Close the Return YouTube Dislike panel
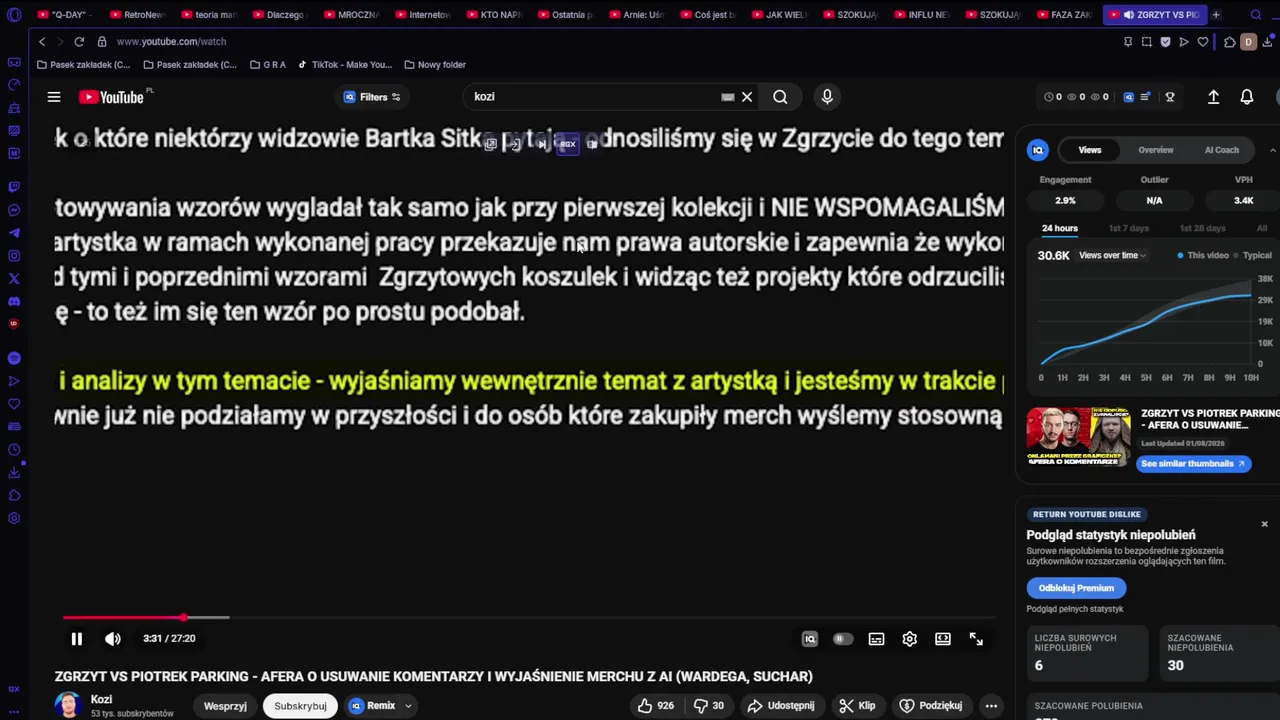This screenshot has height=720, width=1280. coord(1264,524)
